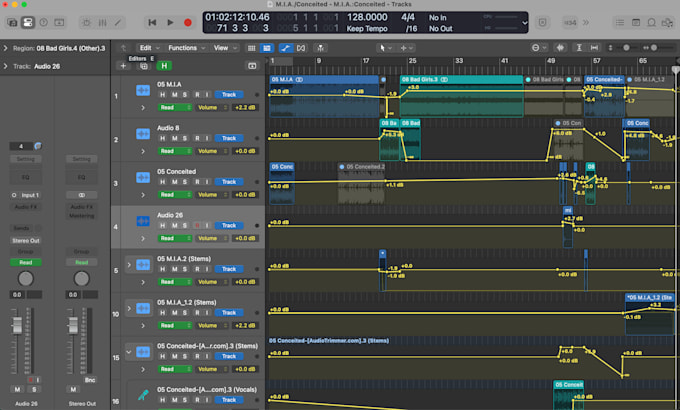Click Horizontal Auto Zoom icon
Image resolution: width=680 pixels, height=410 pixels.
[594, 48]
